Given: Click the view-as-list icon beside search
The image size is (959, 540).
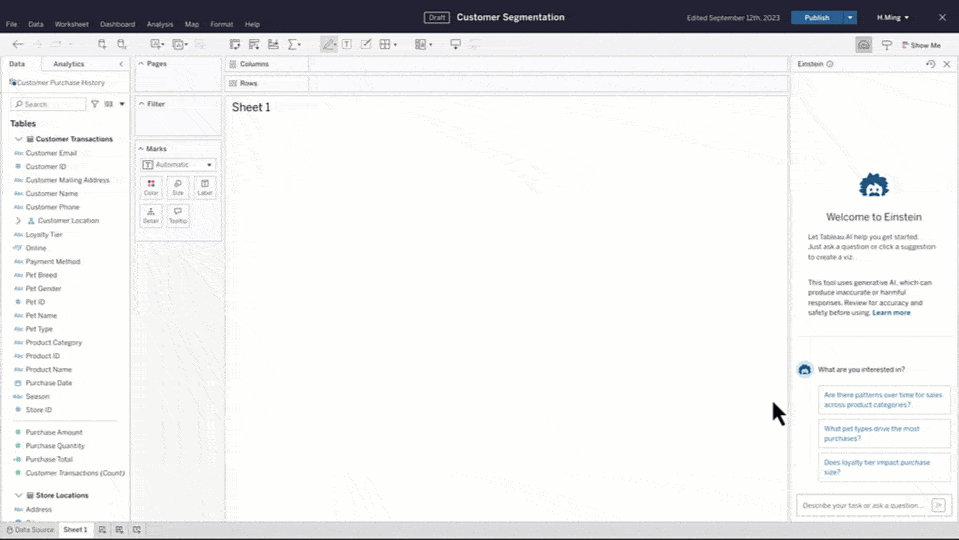Looking at the screenshot, I should [108, 104].
